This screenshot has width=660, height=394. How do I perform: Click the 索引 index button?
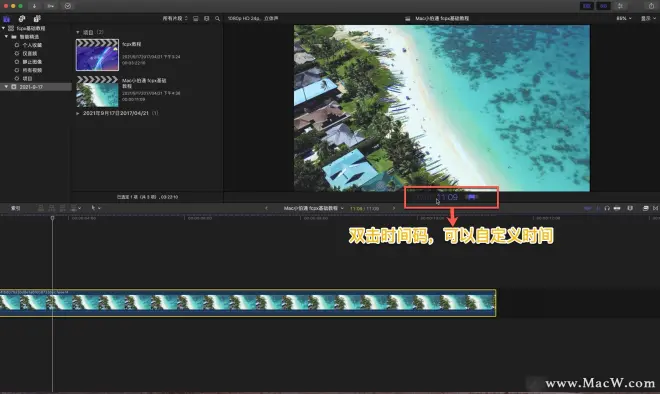coord(16,208)
